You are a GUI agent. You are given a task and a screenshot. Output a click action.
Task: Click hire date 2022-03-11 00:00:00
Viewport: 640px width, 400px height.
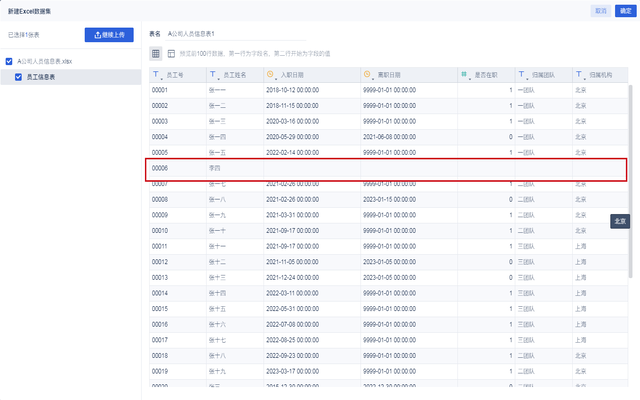point(293,293)
